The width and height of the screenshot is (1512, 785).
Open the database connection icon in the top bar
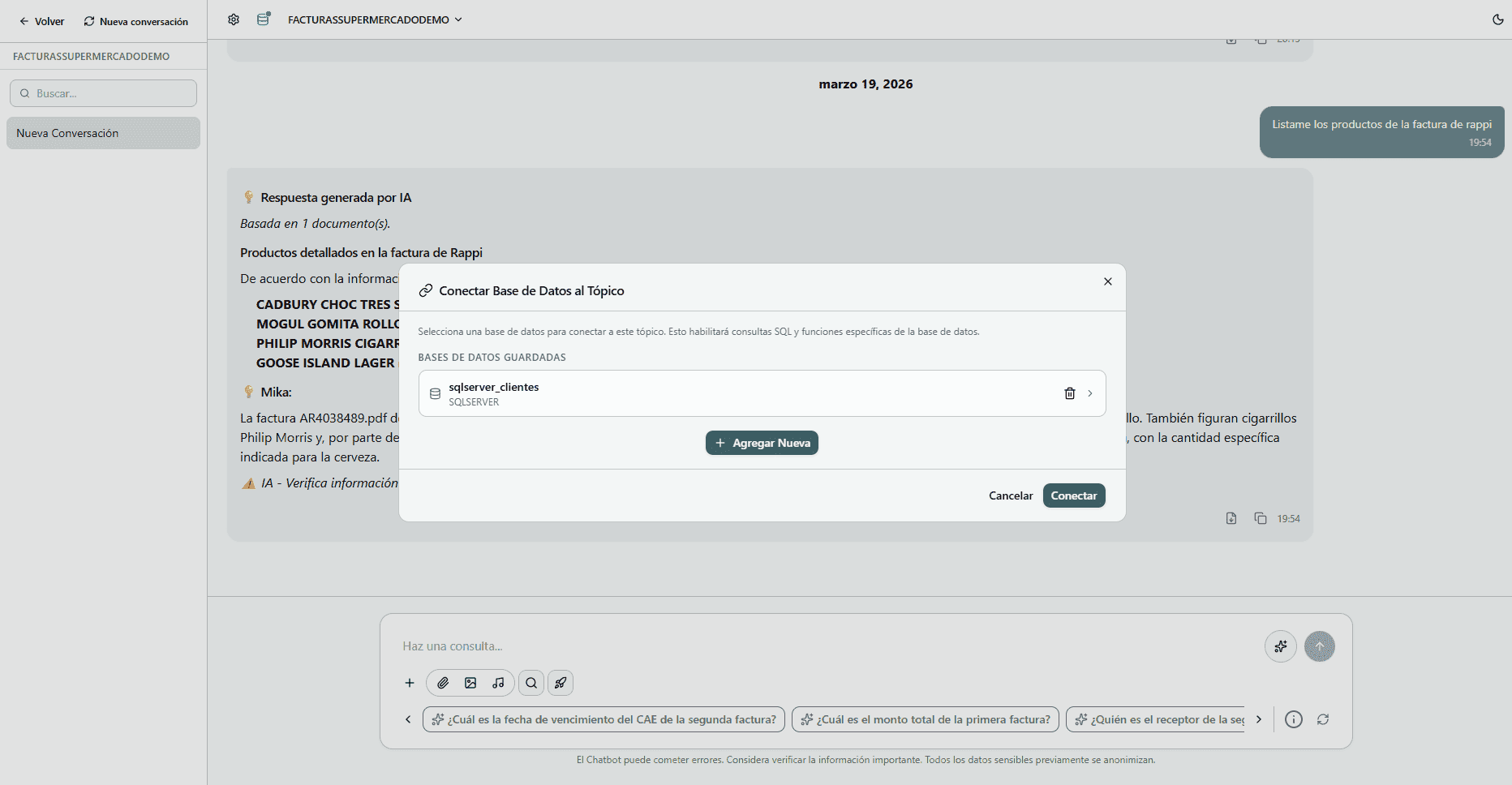coord(263,19)
